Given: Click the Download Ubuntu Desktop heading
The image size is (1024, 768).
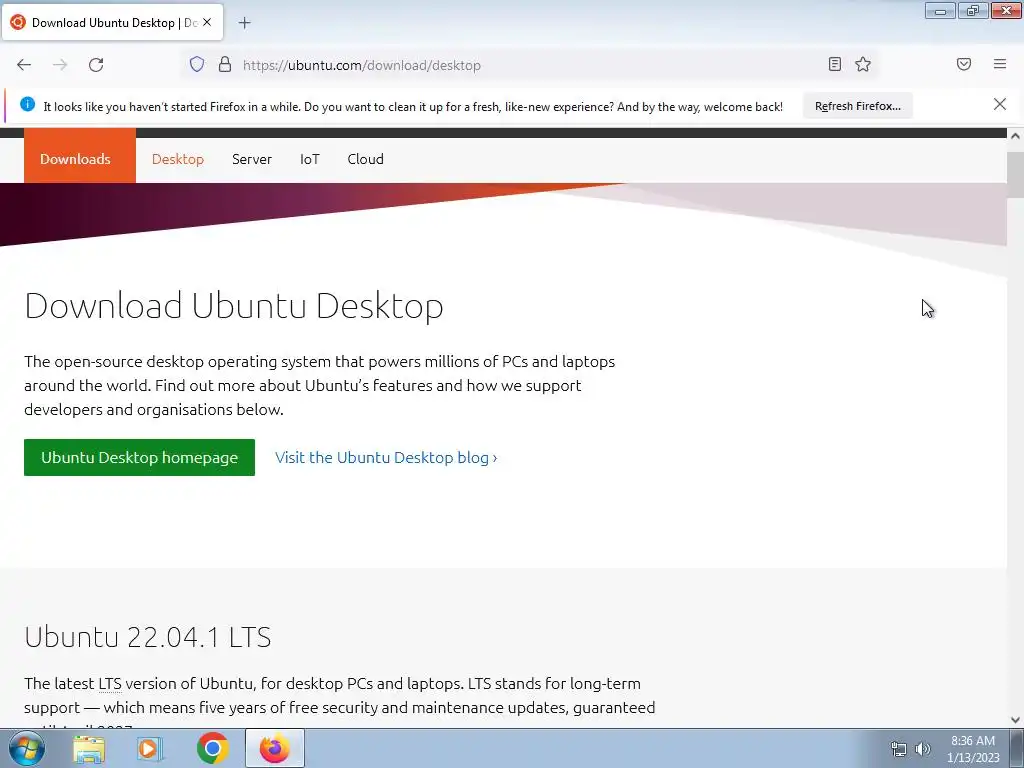Looking at the screenshot, I should (234, 306).
